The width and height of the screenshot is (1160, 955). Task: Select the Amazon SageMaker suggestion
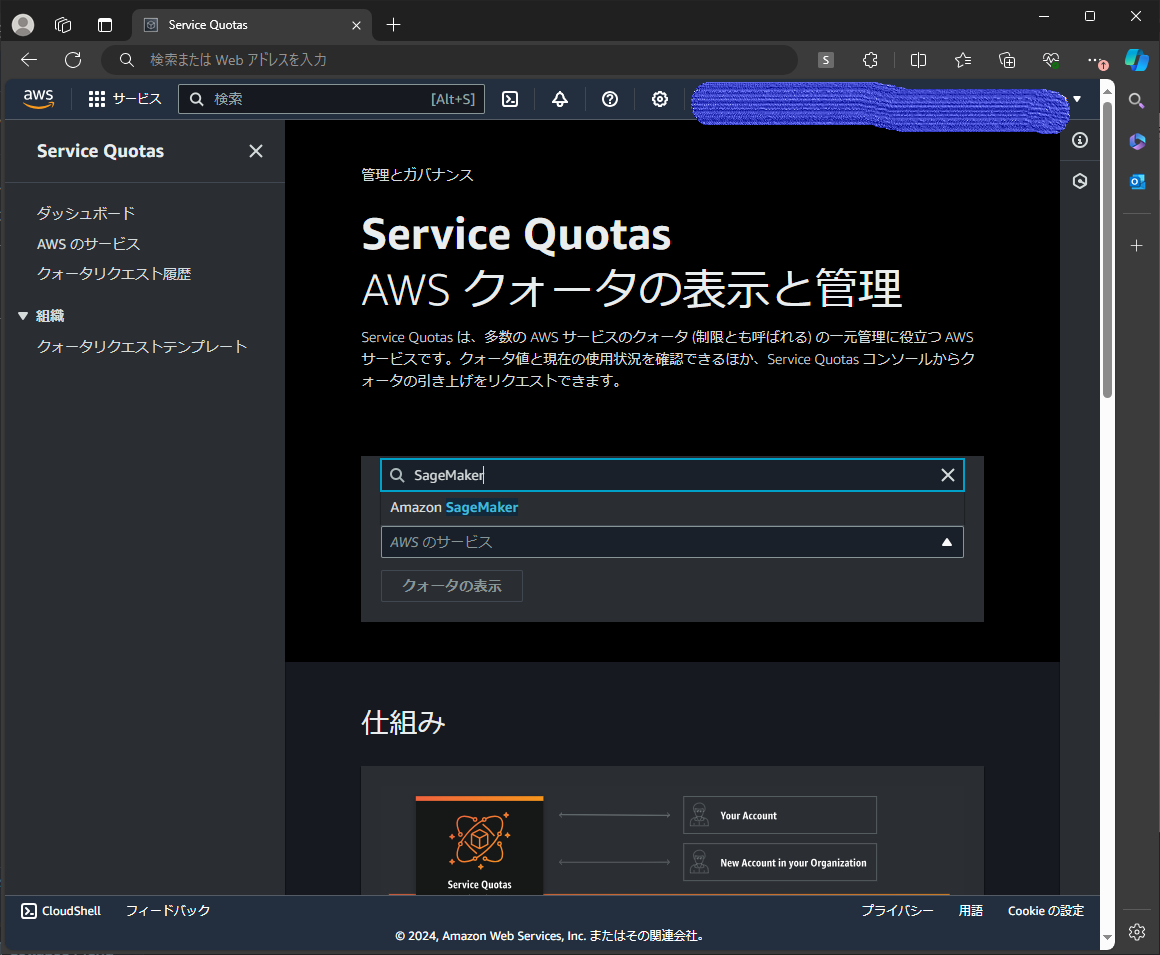[x=672, y=507]
